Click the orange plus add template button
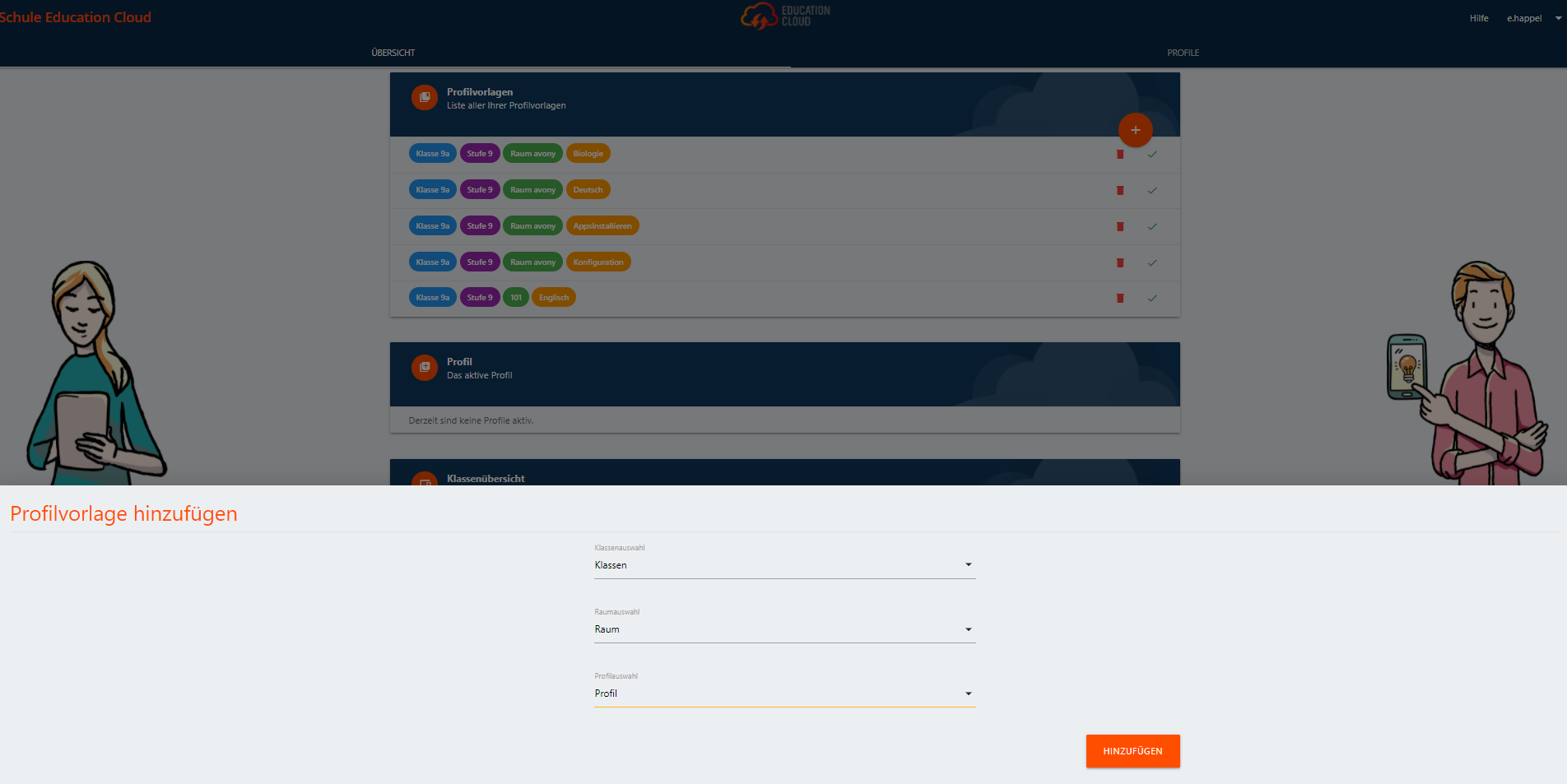The width and height of the screenshot is (1567, 784). coord(1135,130)
